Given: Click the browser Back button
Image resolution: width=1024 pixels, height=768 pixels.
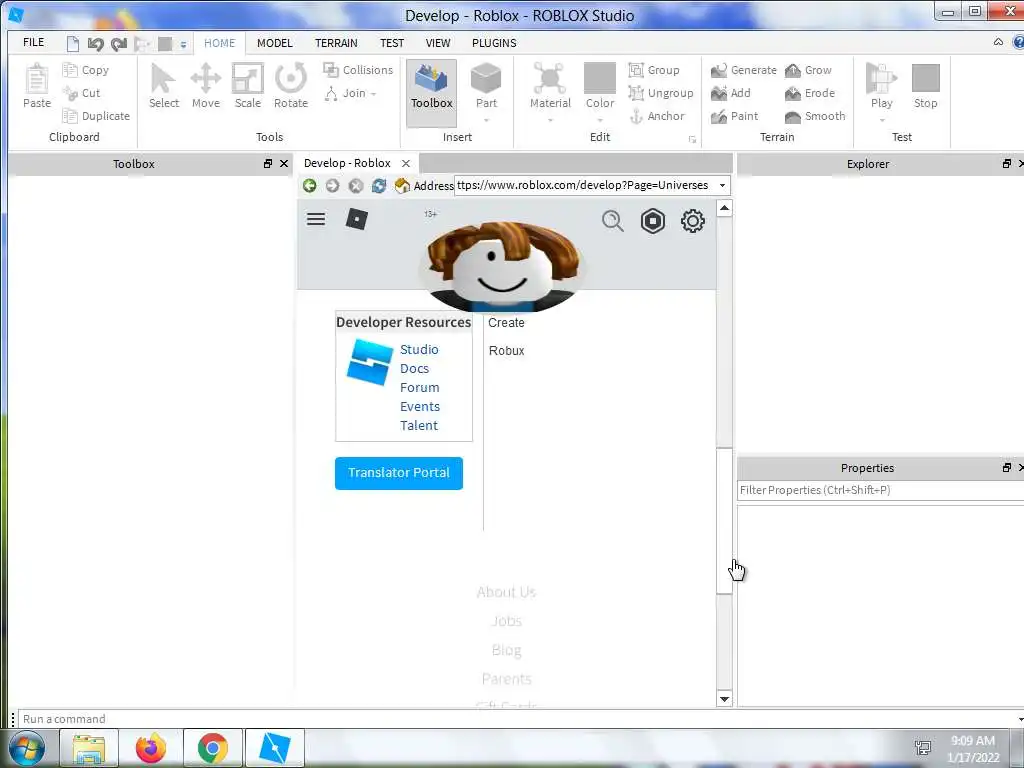Looking at the screenshot, I should [310, 185].
